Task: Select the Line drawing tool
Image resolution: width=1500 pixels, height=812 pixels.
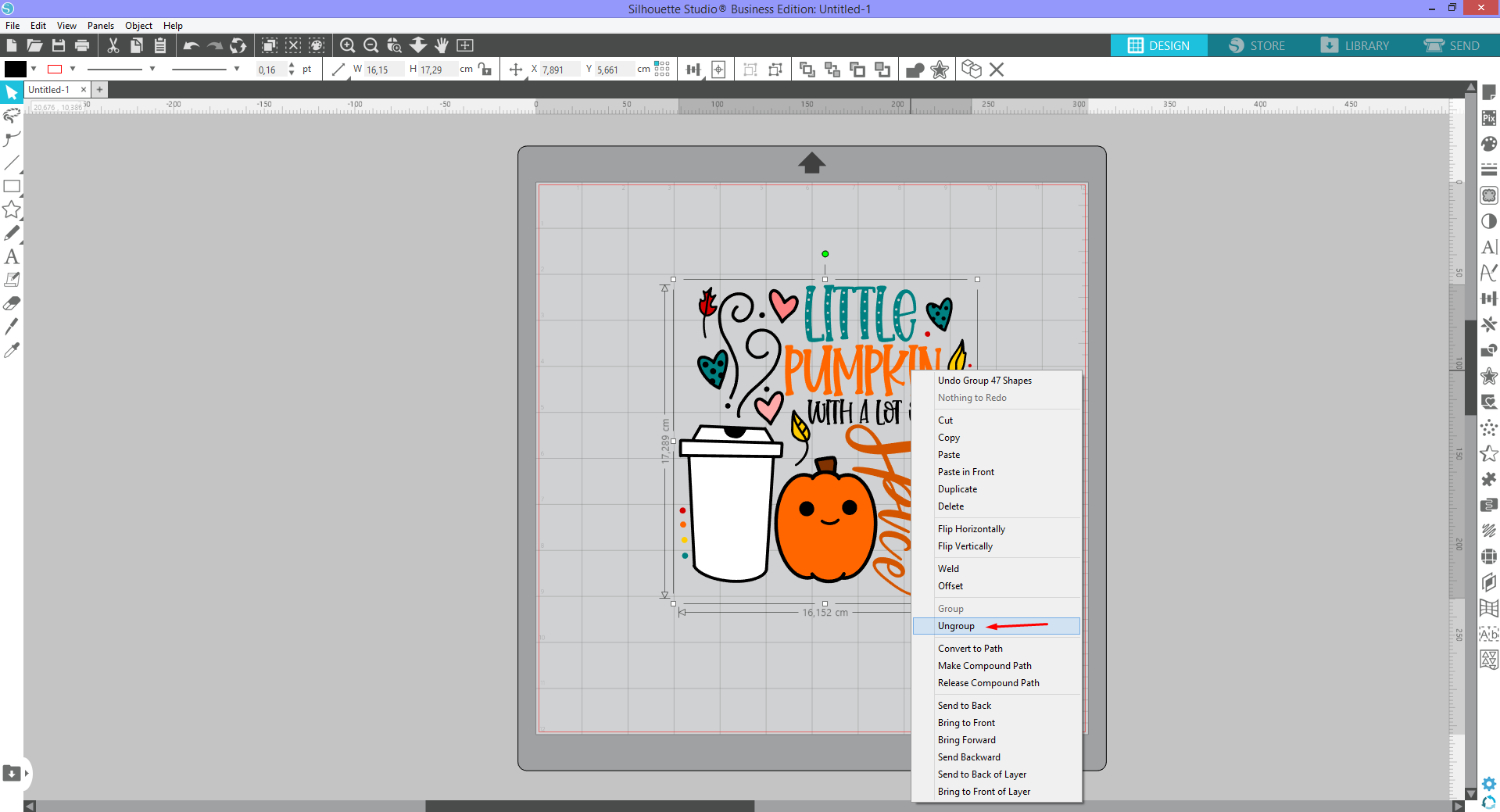Action: pos(11,162)
